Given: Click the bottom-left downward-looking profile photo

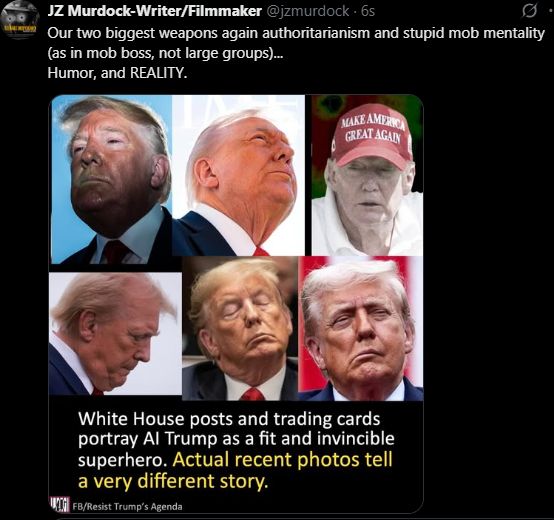Looking at the screenshot, I should pos(115,333).
